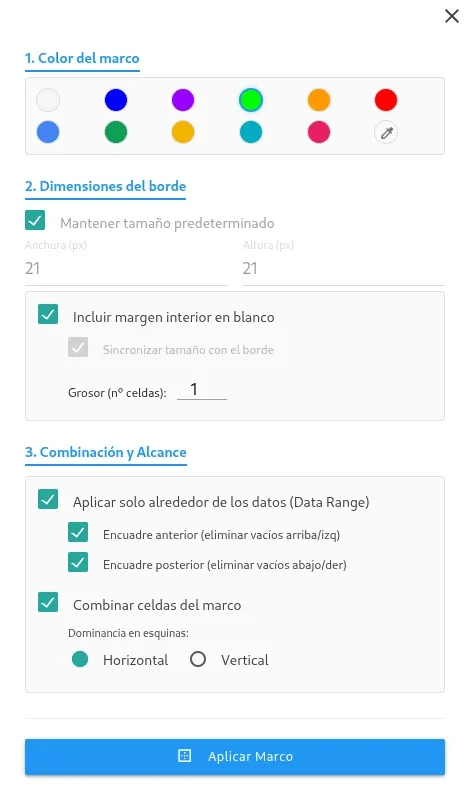The image size is (467, 807).
Task: Pick the red frame color
Action: click(x=386, y=100)
